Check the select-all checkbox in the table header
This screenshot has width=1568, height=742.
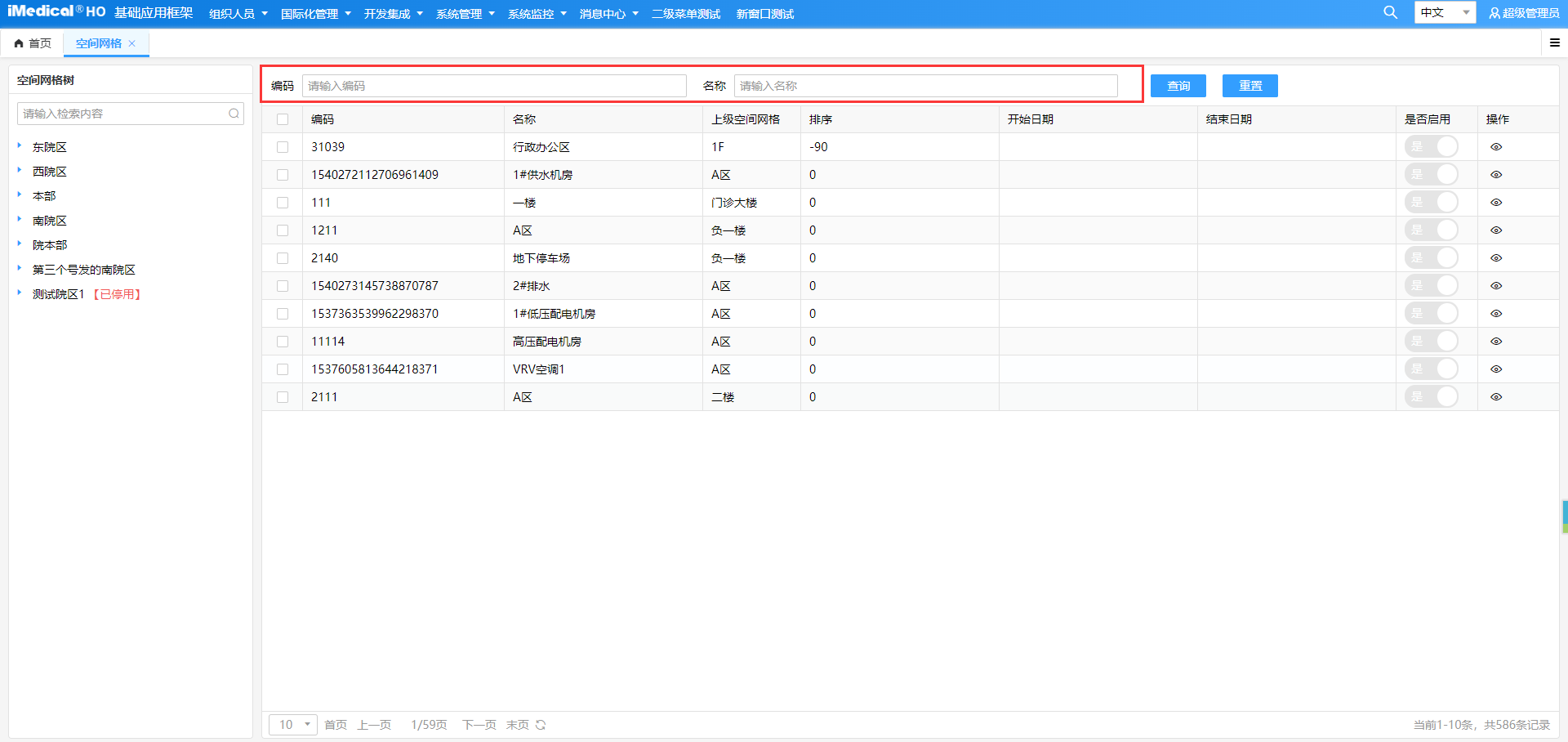[283, 118]
